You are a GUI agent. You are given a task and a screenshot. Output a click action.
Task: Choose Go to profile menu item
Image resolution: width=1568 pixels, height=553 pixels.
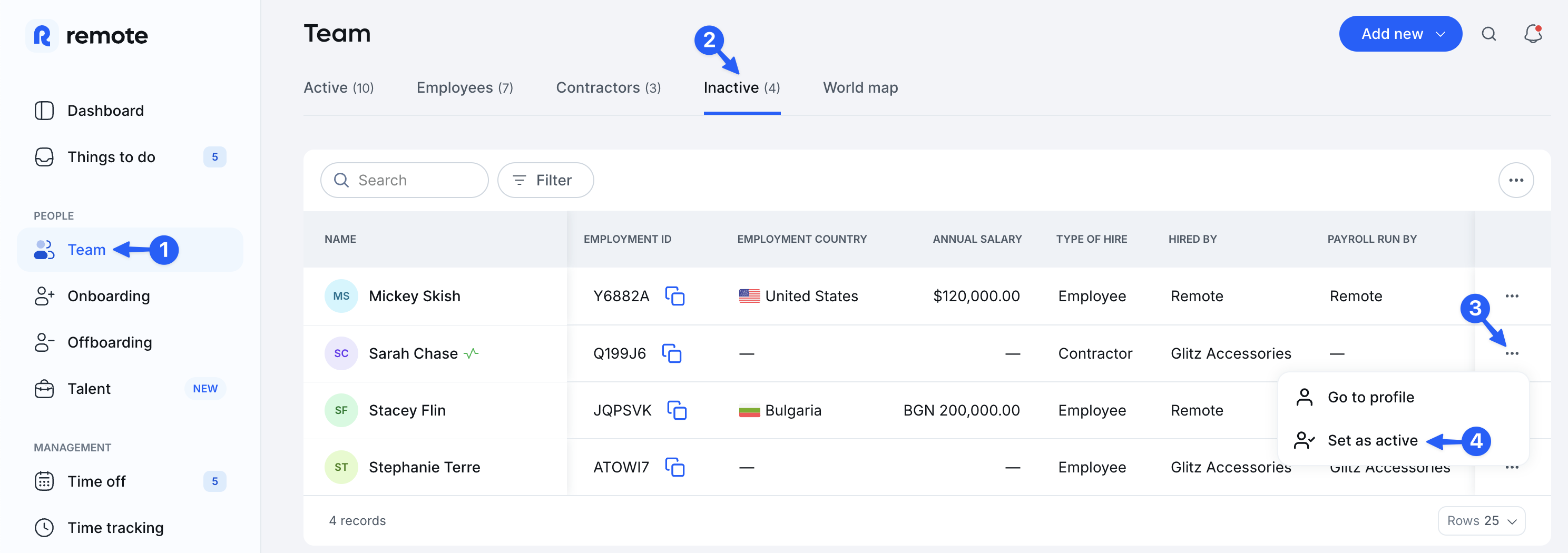(1403, 397)
